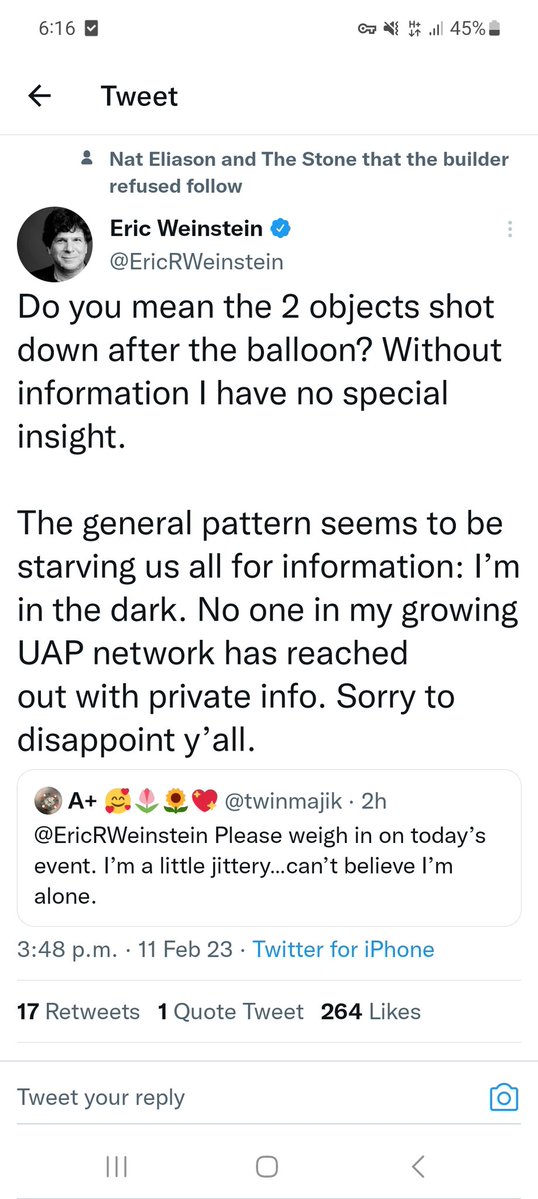Tap the back arrow next to Tweet
Viewport: 538px width, 1199px height.
tap(39, 96)
